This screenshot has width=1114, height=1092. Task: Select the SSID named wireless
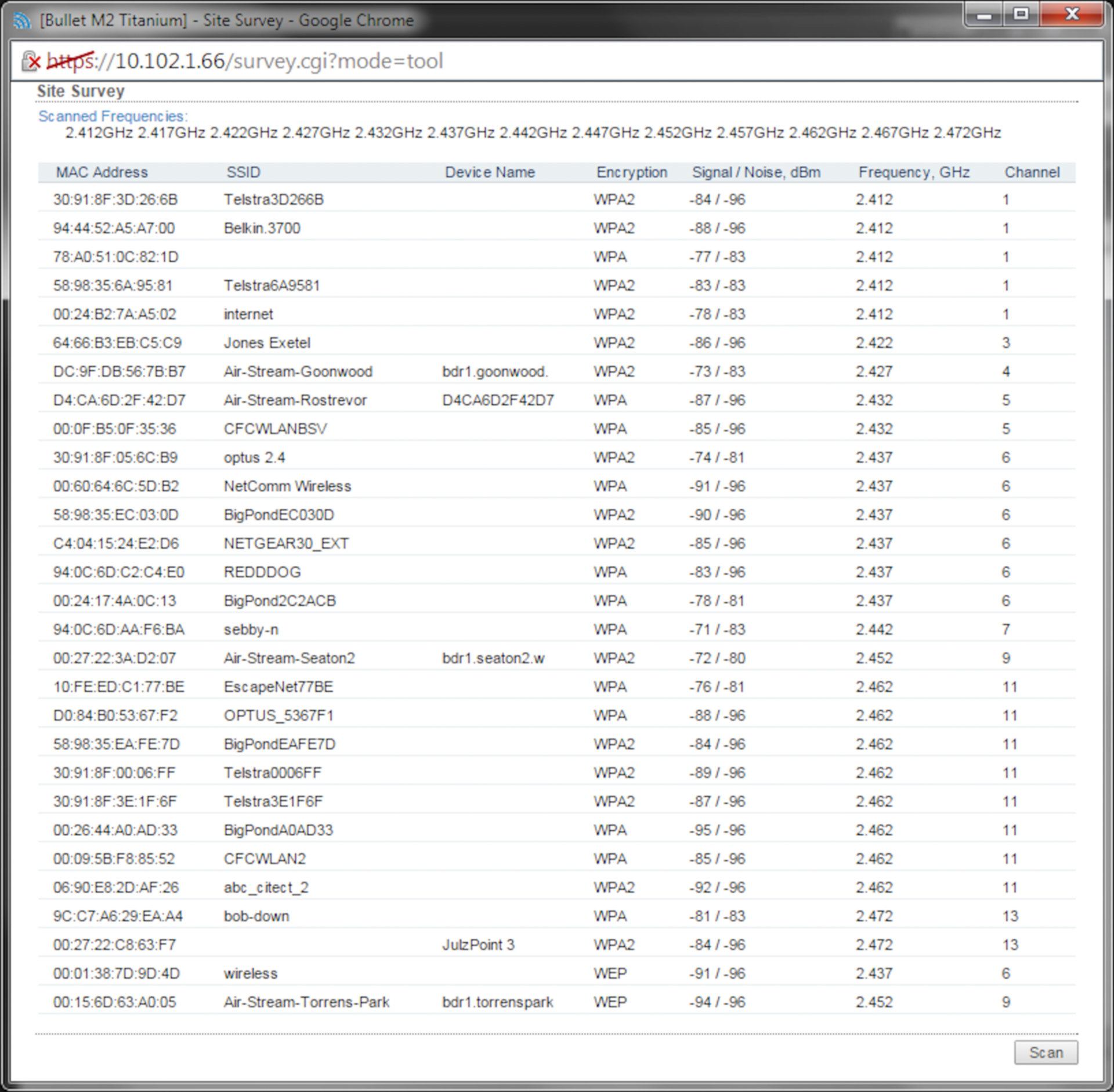[251, 973]
